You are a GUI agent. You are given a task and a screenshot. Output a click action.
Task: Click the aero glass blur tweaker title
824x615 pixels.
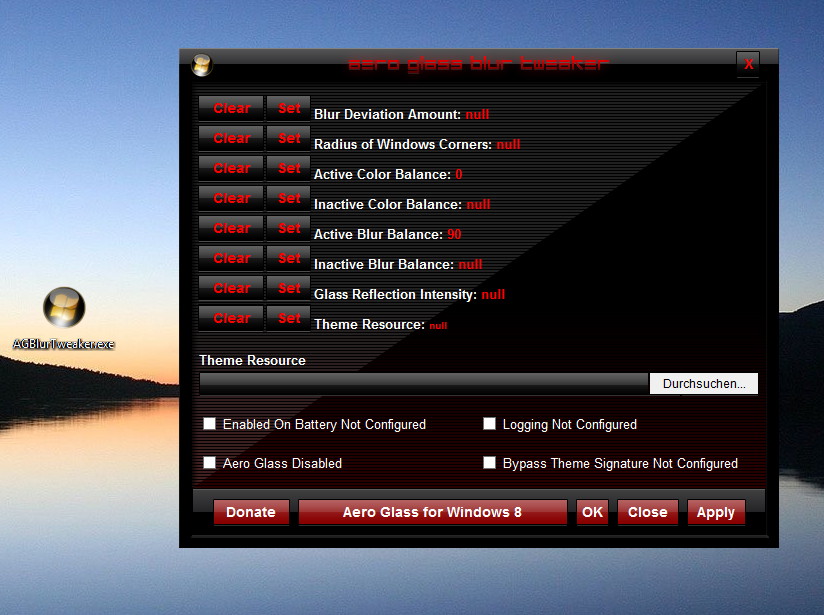[478, 64]
